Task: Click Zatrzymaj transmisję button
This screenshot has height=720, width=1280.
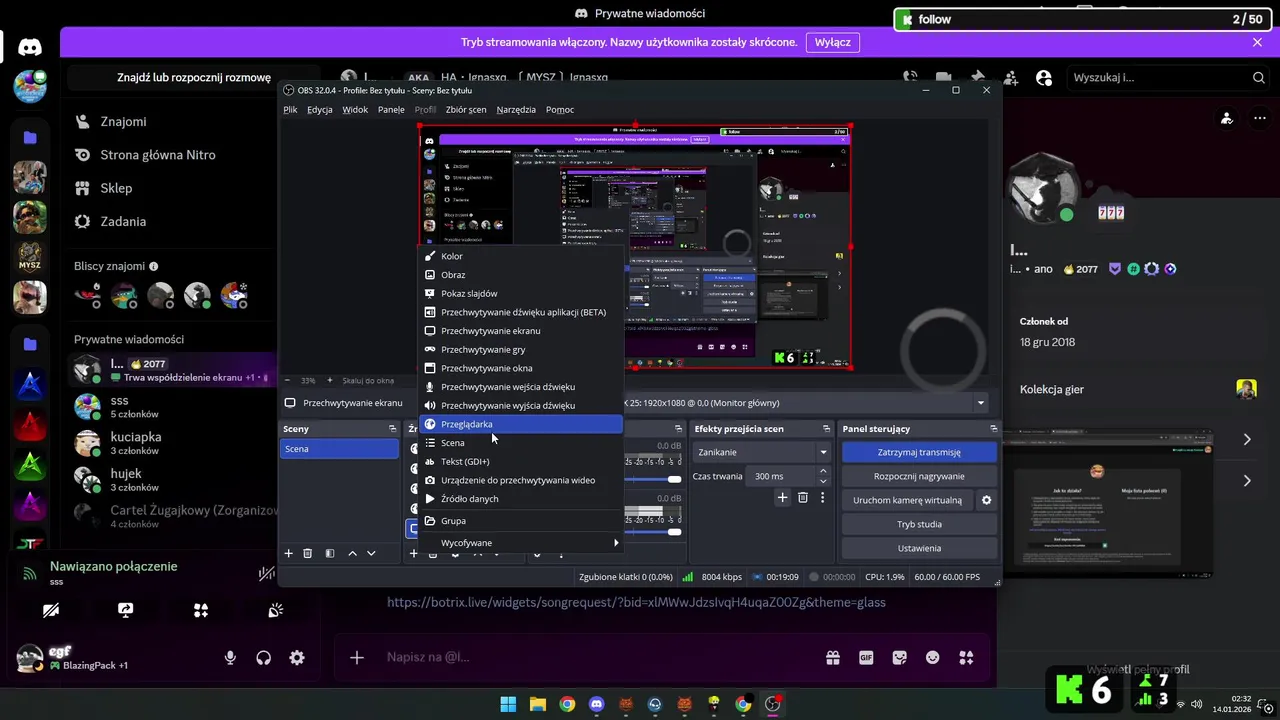Action: pos(919,452)
